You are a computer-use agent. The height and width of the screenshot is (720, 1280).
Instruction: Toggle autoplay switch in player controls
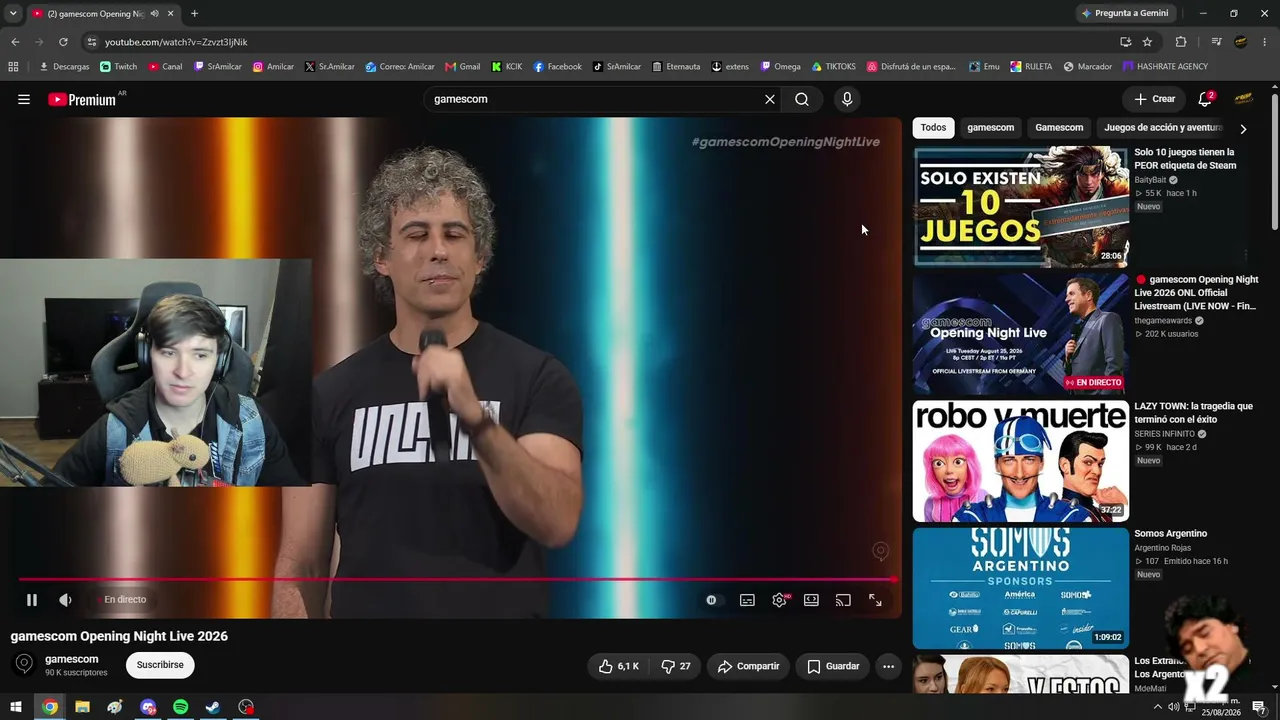tap(711, 600)
